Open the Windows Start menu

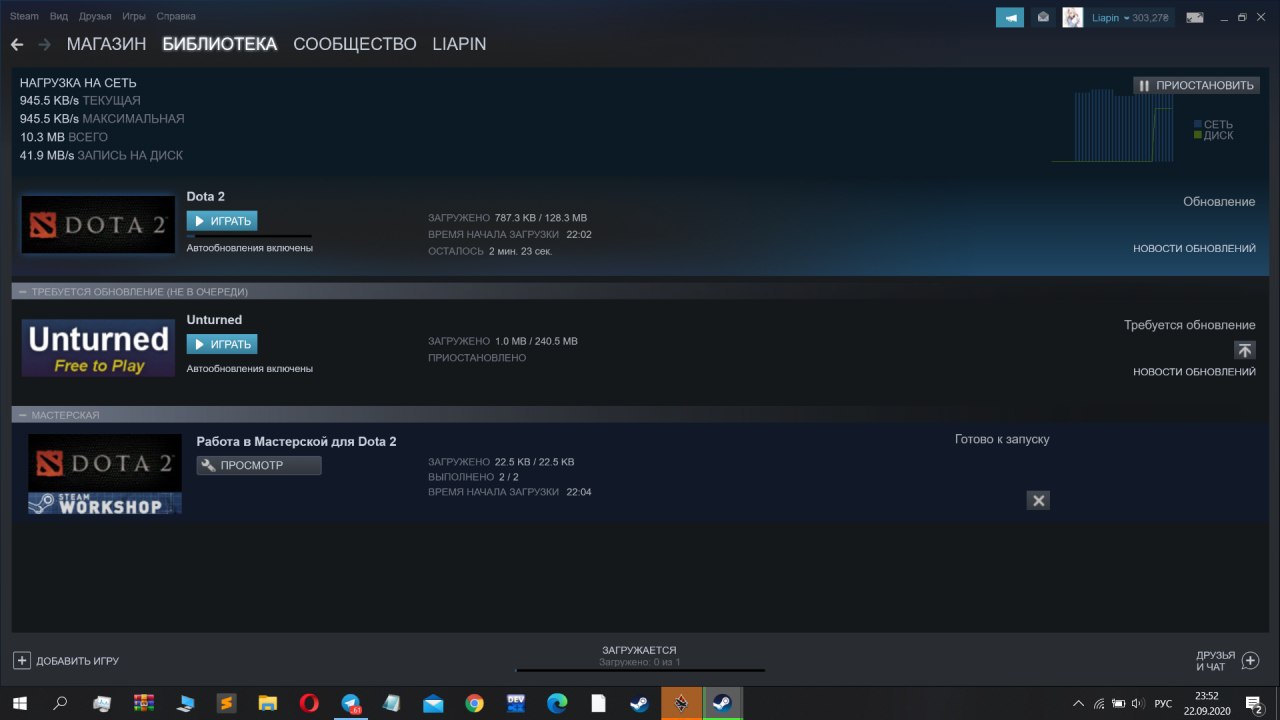(x=20, y=704)
